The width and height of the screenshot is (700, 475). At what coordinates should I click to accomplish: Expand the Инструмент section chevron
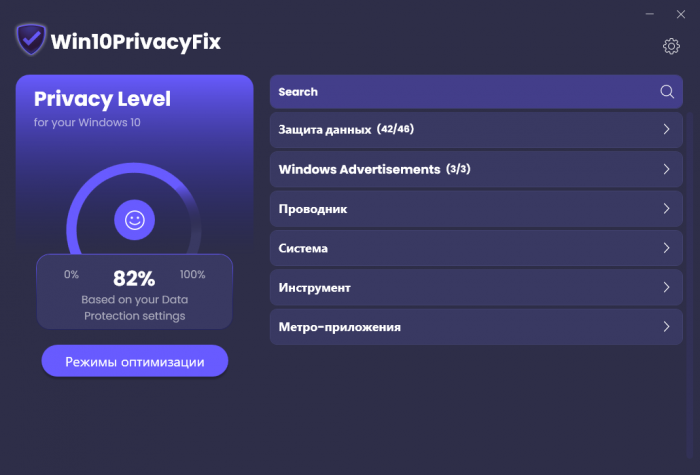pos(666,287)
